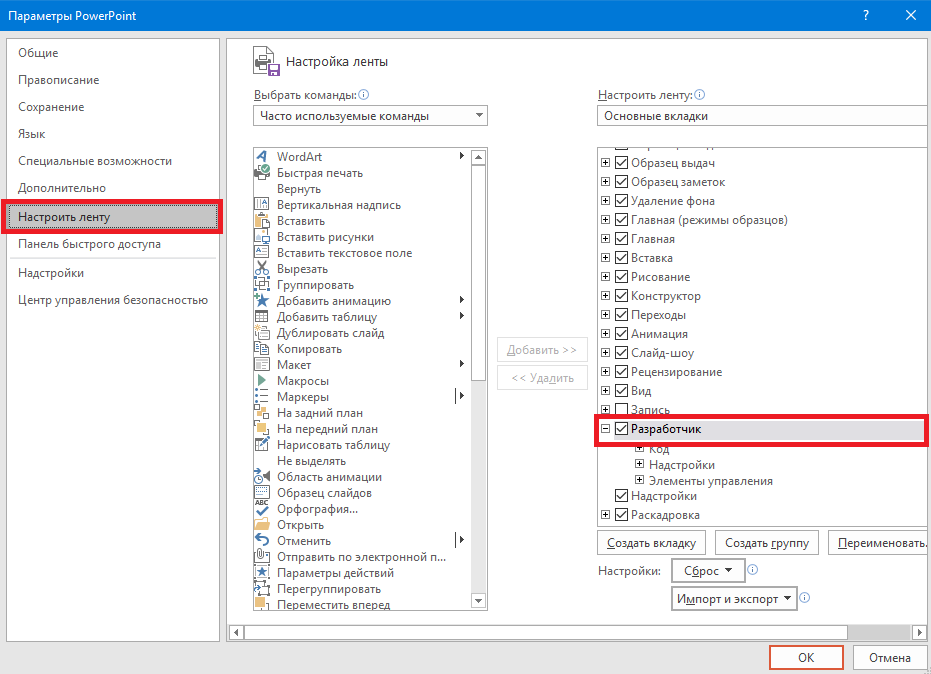The image size is (931, 674).
Task: Select the Перегруппировать icon
Action: point(262,589)
